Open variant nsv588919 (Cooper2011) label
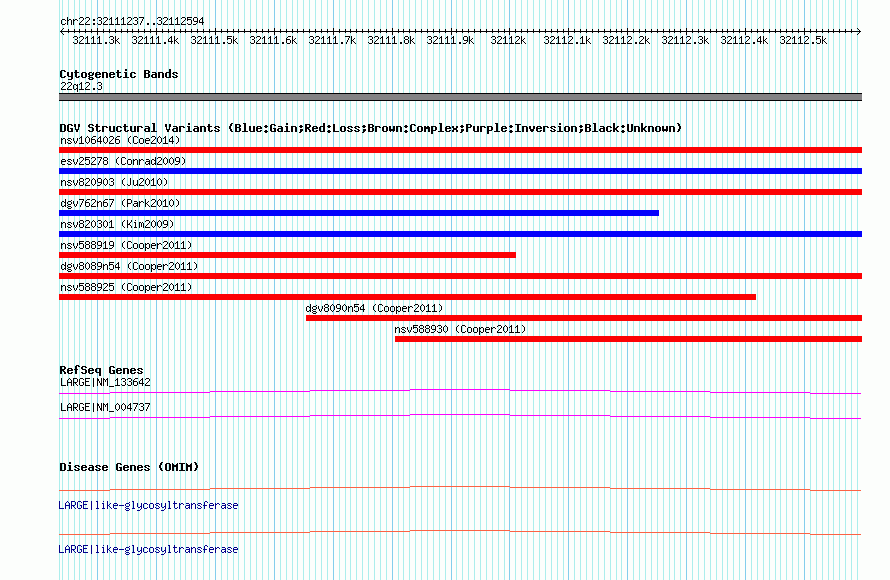The height and width of the screenshot is (580, 890). click(126, 245)
